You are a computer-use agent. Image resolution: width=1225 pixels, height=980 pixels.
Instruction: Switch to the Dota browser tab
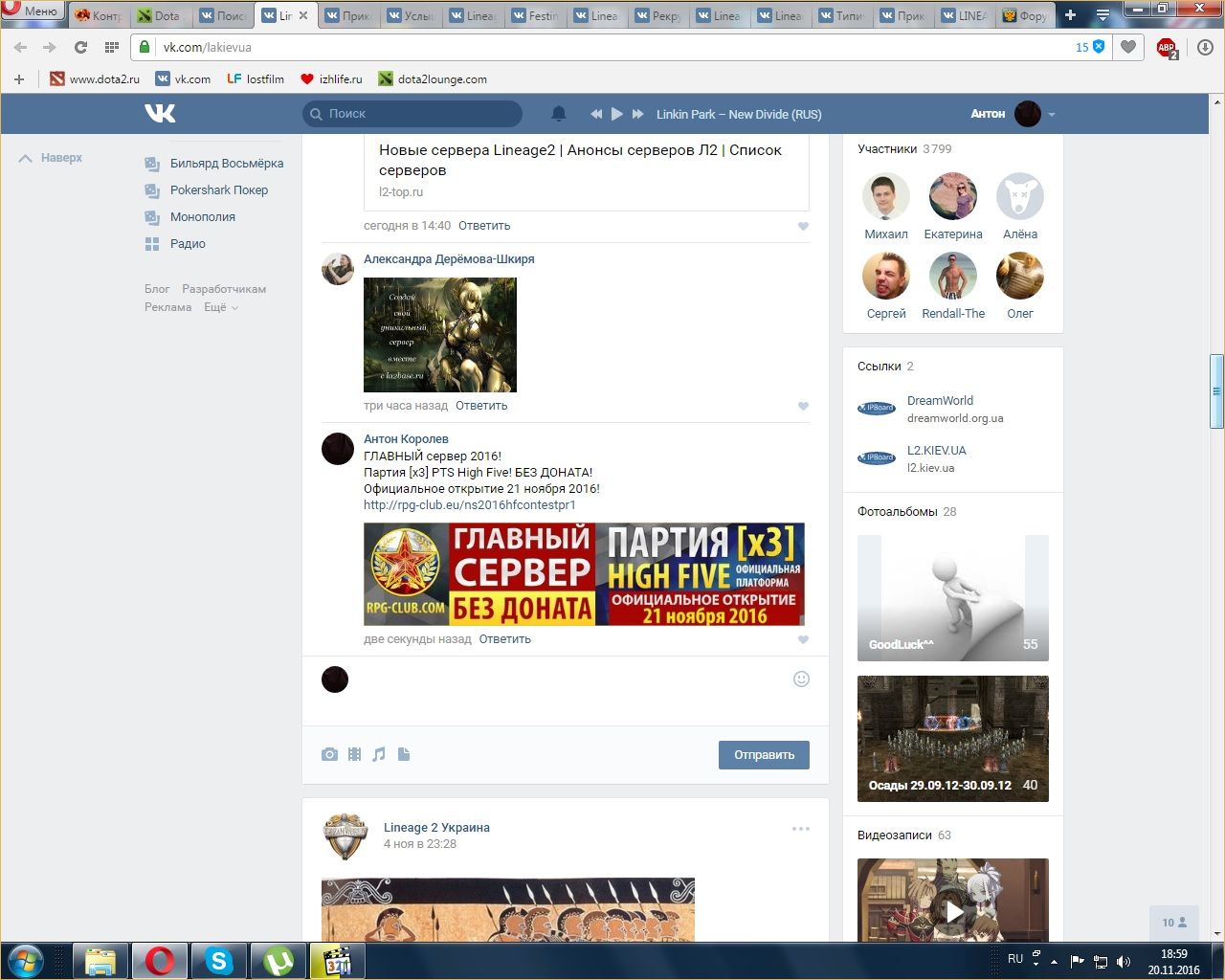coord(160,16)
